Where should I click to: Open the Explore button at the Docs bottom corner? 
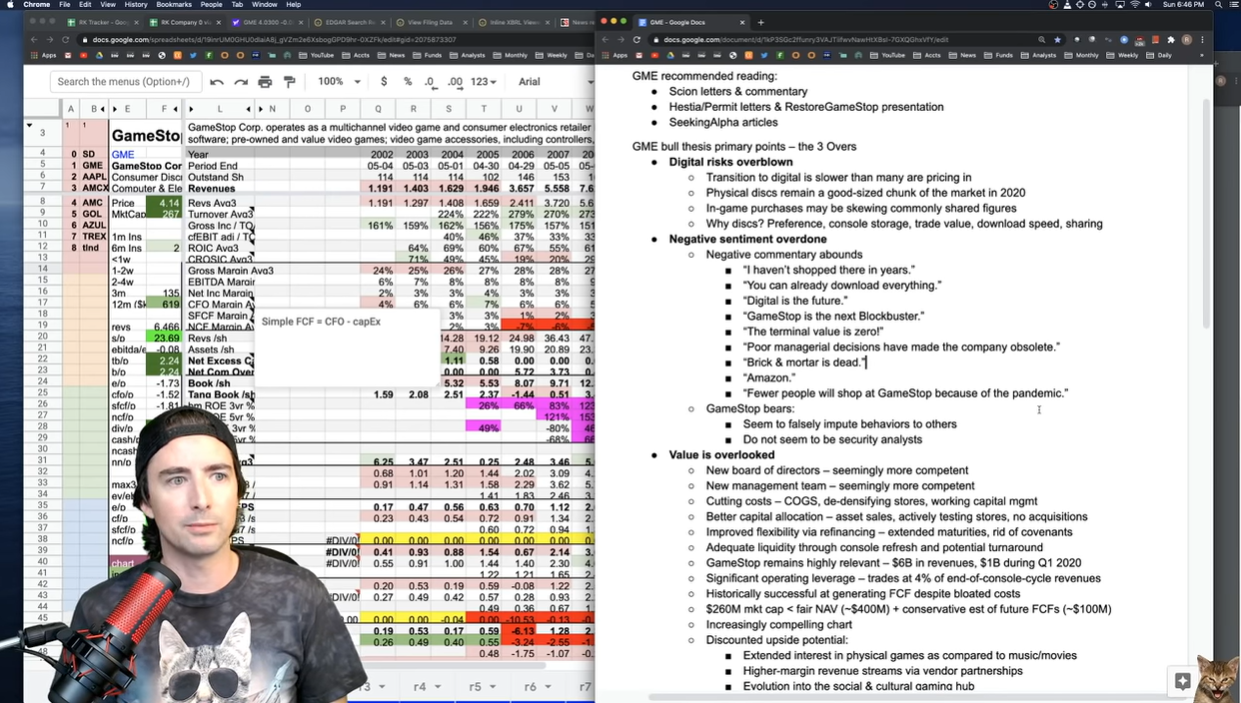[x=1183, y=681]
